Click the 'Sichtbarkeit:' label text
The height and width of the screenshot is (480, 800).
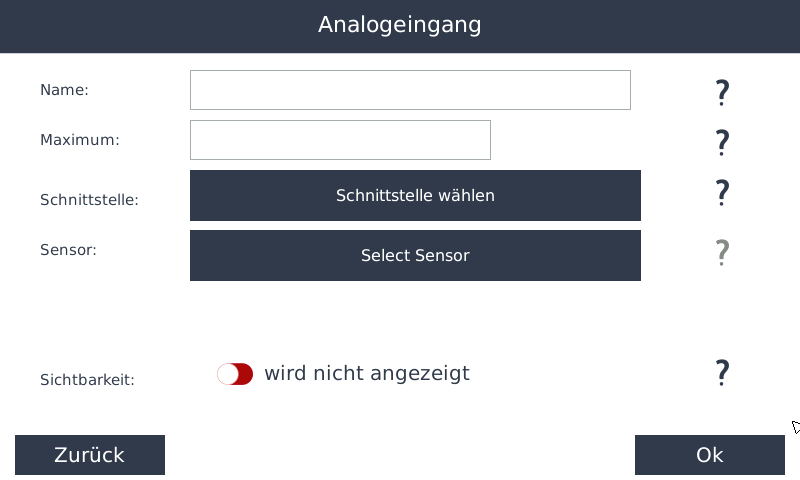pos(87,380)
